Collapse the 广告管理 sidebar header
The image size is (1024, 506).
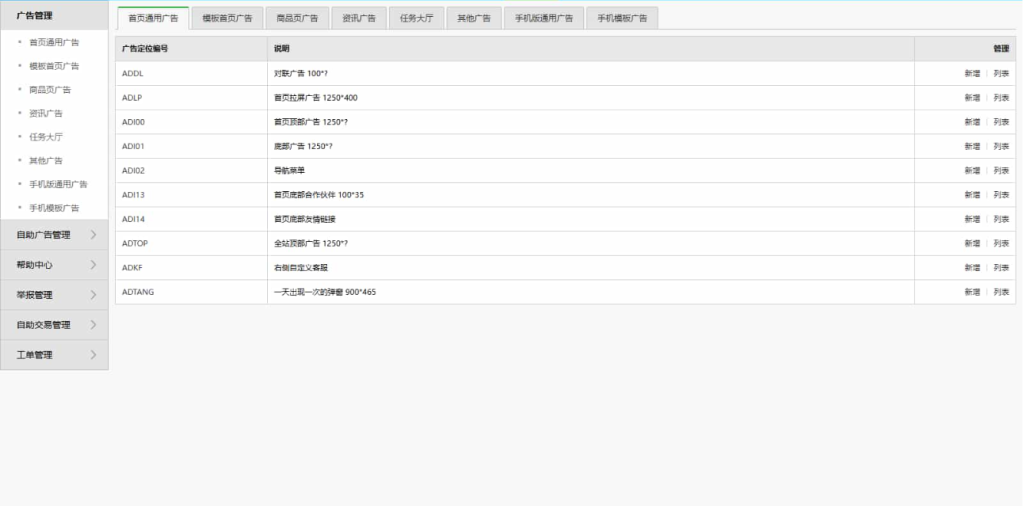[54, 15]
